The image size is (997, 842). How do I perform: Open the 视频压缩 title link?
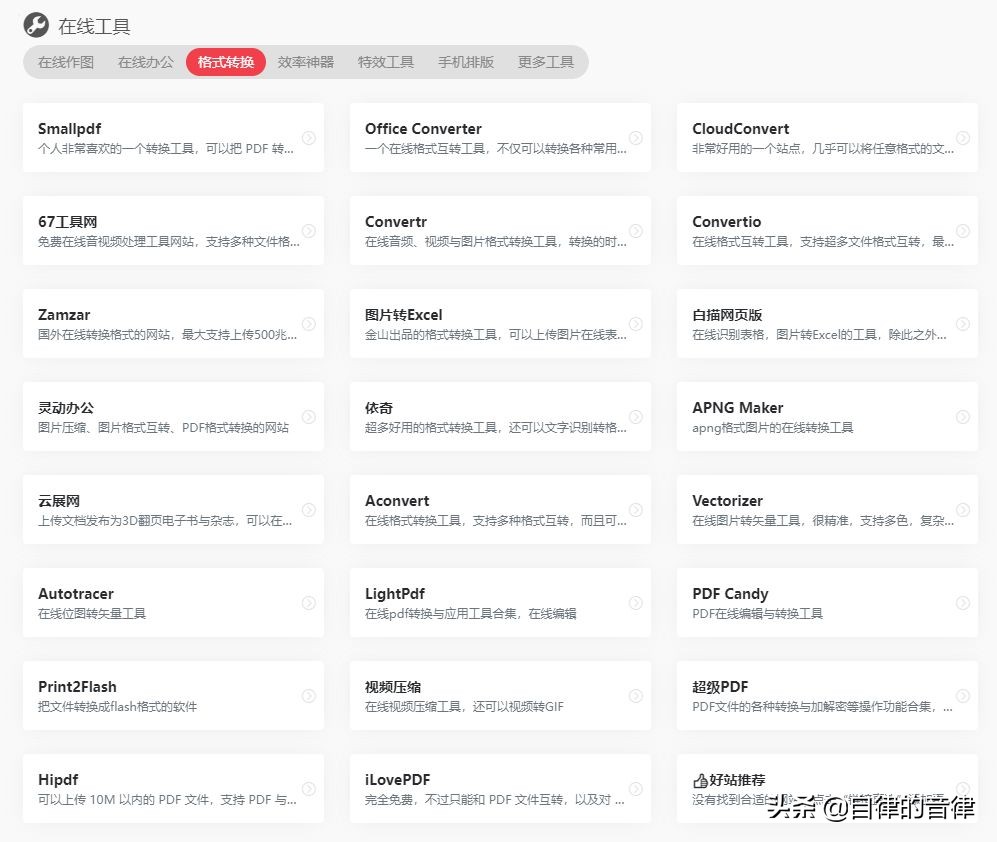click(393, 687)
